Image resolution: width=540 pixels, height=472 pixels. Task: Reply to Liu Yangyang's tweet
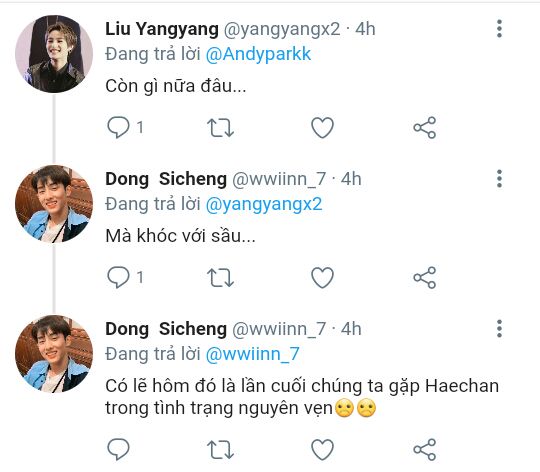[118, 127]
